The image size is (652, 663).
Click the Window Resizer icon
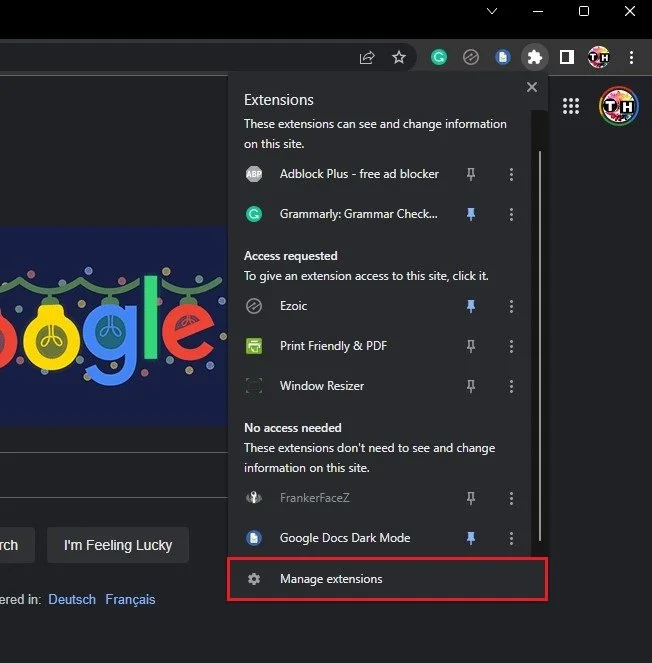[254, 386]
